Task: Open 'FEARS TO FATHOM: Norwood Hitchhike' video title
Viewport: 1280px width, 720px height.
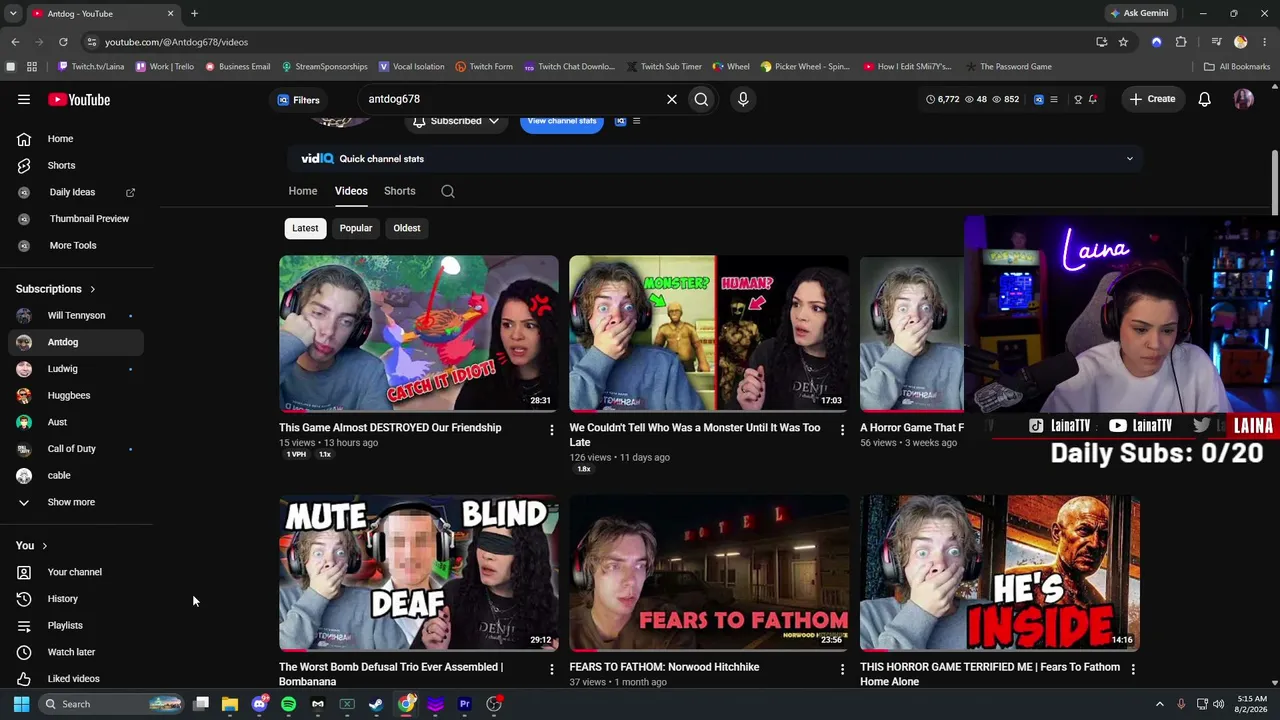Action: 664,667
